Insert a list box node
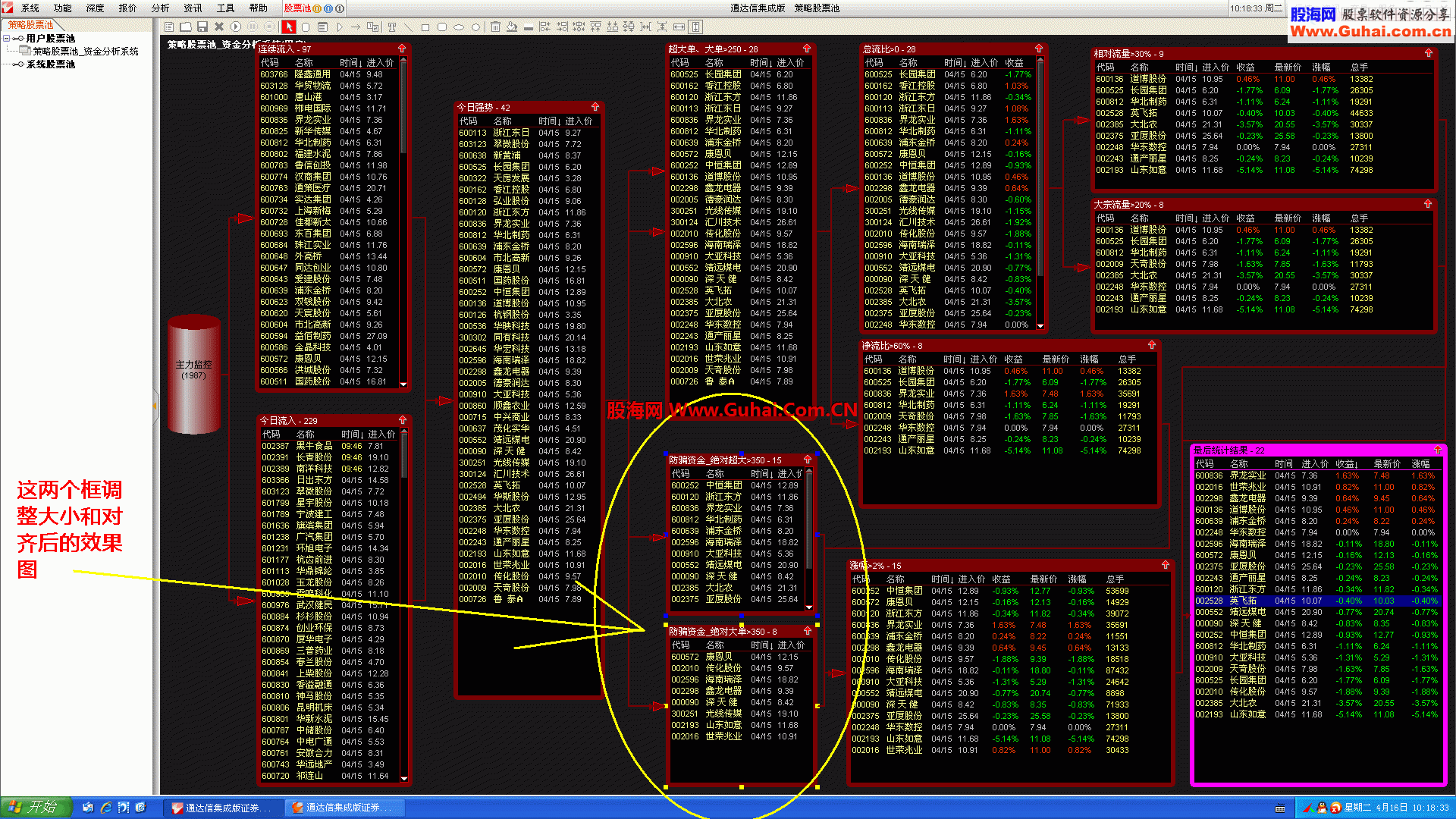The height and width of the screenshot is (819, 1456). 322,27
